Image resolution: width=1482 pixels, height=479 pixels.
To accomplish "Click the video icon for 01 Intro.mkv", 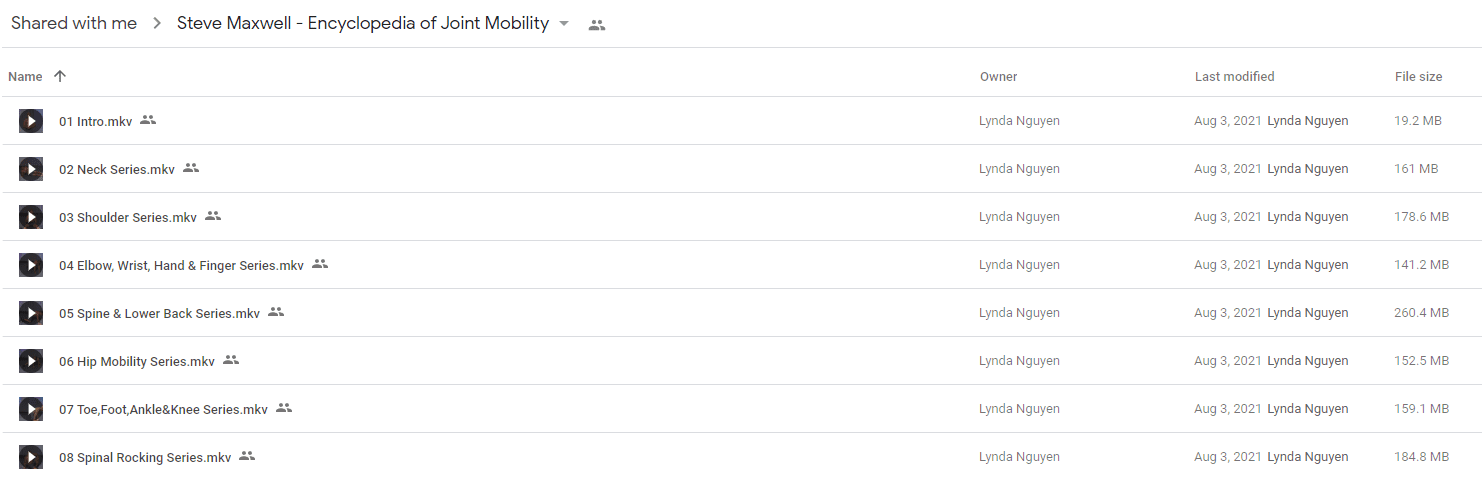I will [x=31, y=121].
